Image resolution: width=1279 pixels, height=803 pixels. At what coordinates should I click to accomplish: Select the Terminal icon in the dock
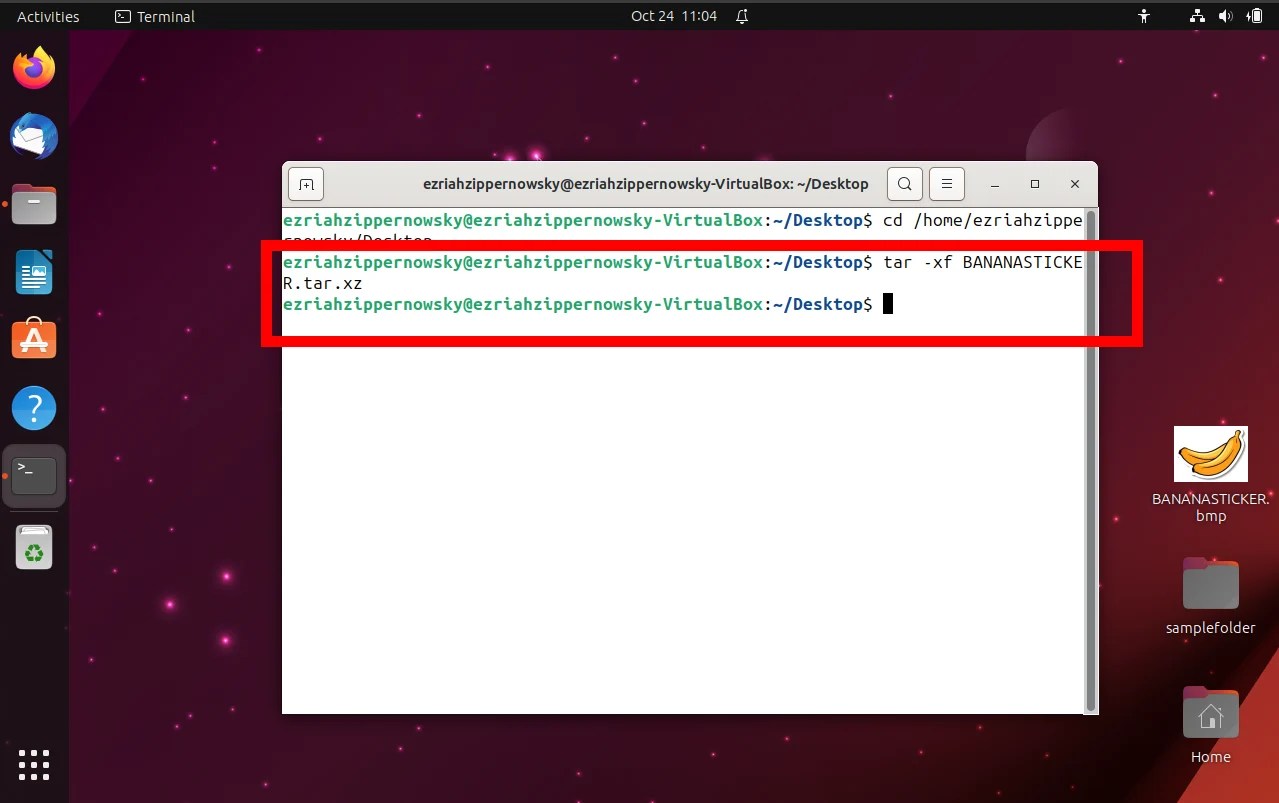[x=33, y=475]
